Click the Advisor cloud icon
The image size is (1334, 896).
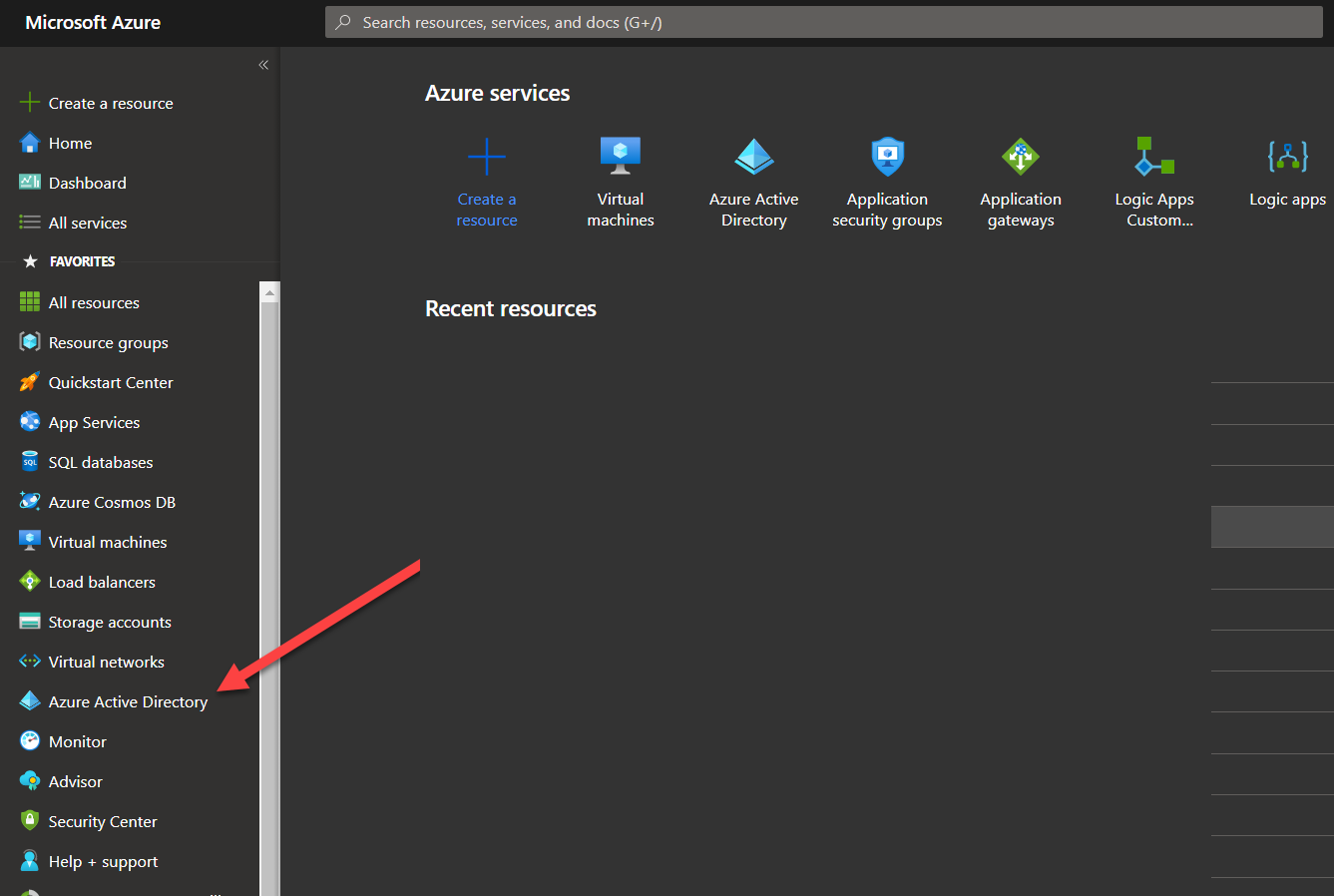point(30,781)
